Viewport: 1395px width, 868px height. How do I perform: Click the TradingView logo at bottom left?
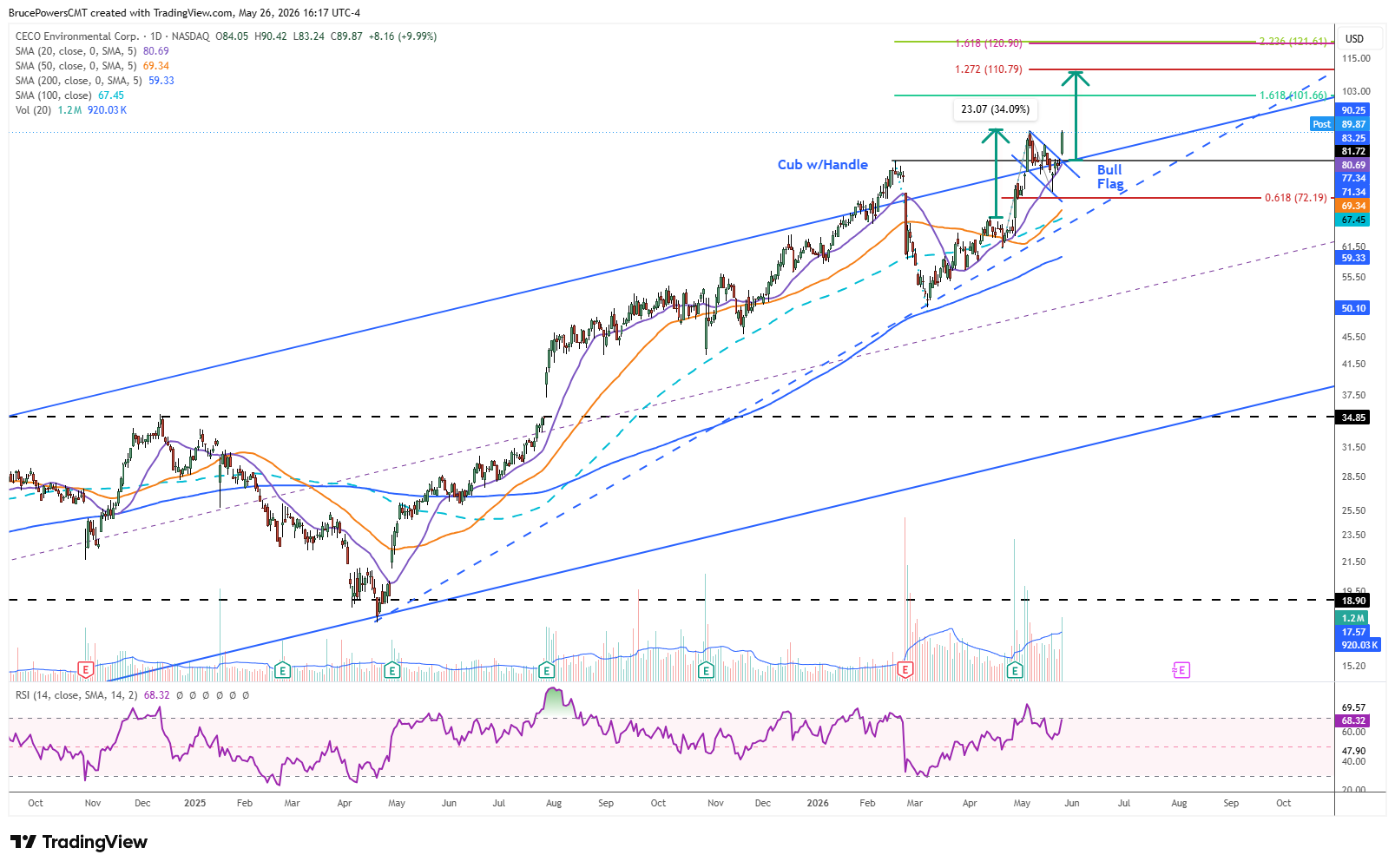pyautogui.click(x=79, y=842)
